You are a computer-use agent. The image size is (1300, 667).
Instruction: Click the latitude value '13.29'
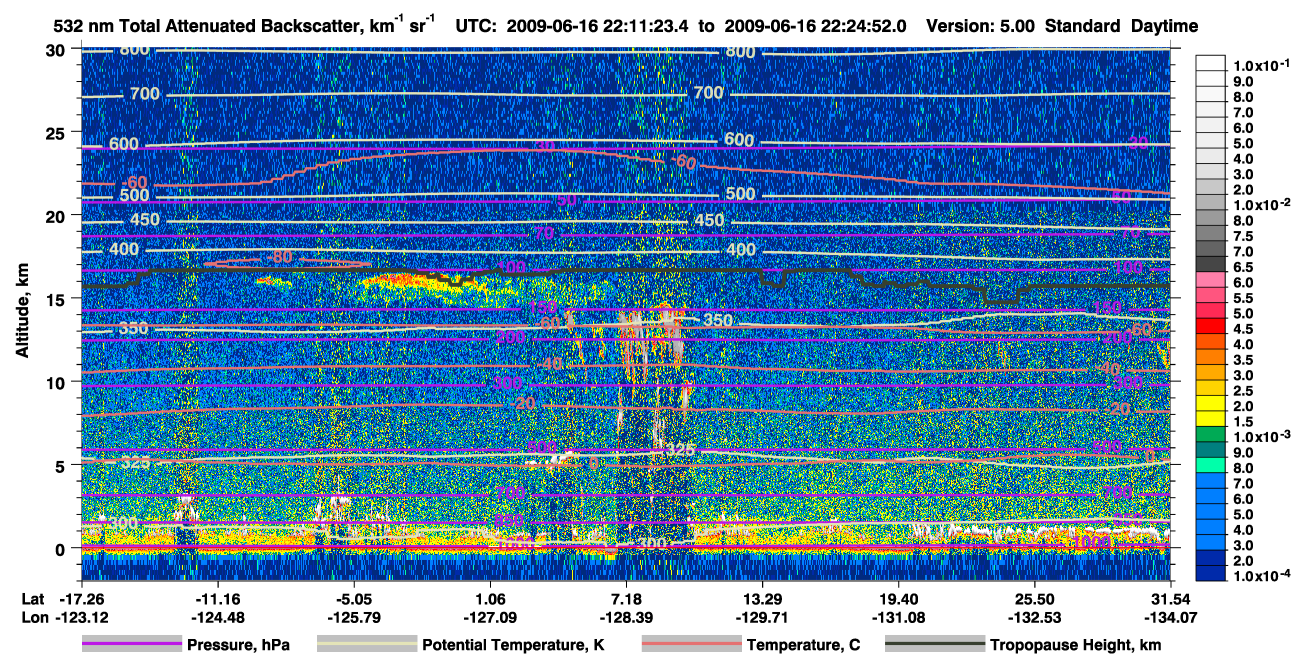[762, 598]
